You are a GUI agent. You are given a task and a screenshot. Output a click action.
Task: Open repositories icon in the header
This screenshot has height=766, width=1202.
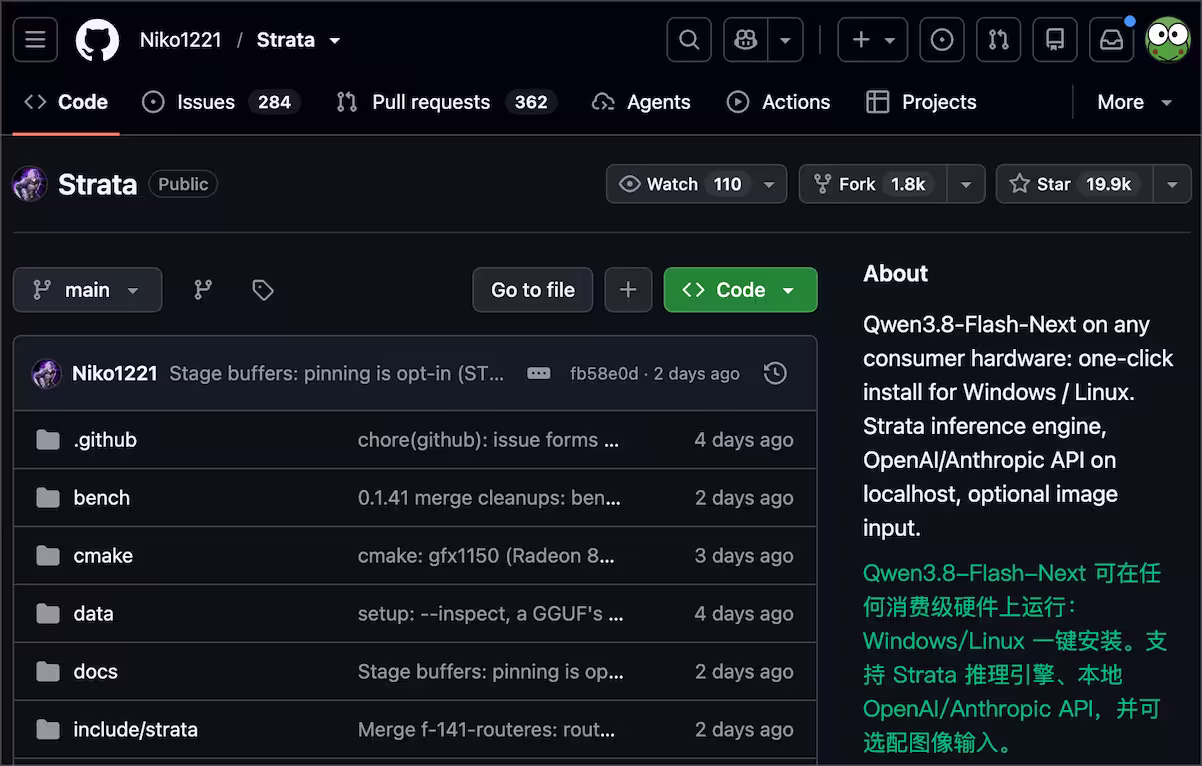(x=1054, y=40)
